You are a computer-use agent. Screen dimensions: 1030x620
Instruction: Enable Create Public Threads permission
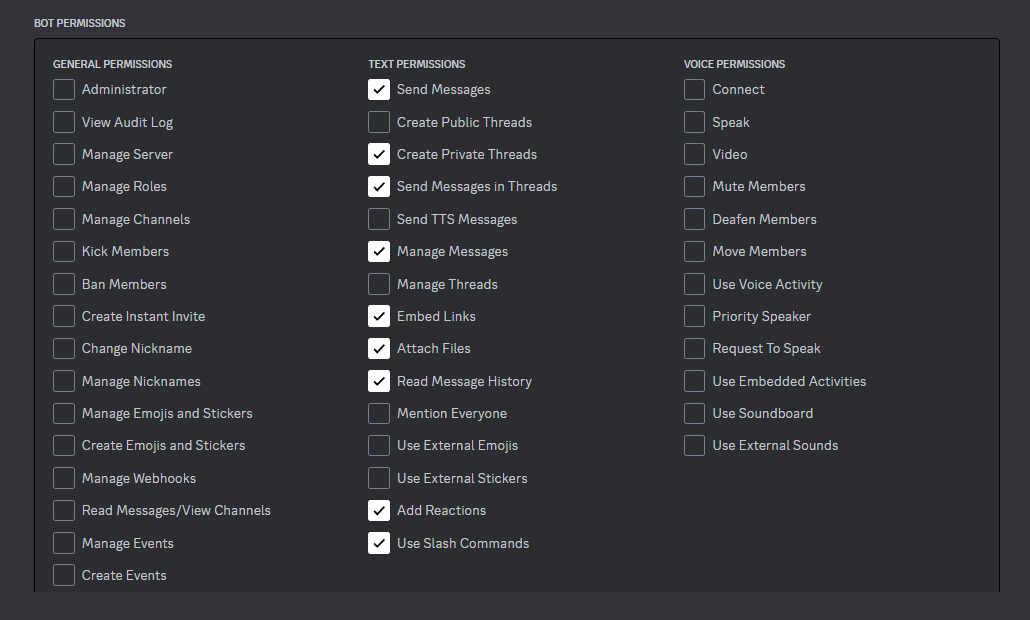pos(379,122)
